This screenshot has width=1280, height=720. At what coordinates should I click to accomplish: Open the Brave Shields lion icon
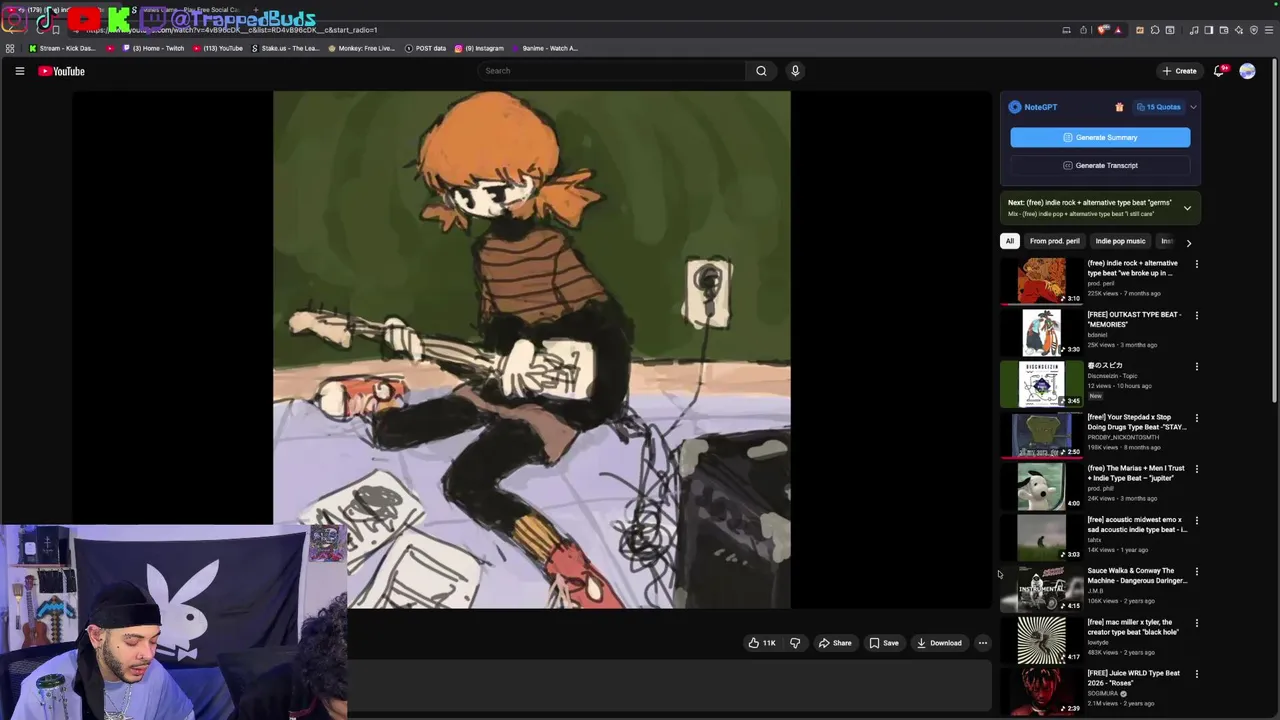tap(1101, 30)
